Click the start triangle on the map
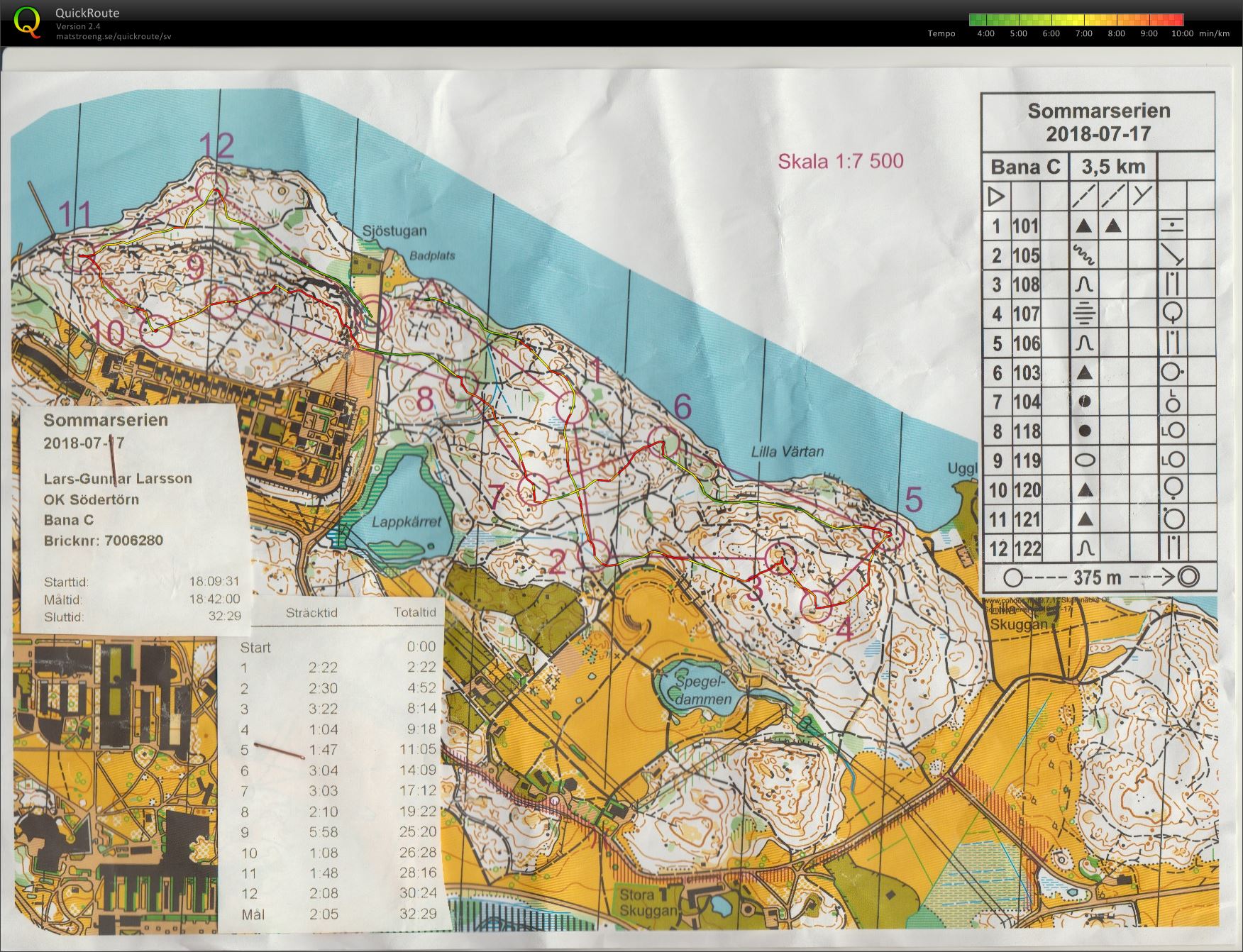The height and width of the screenshot is (952, 1243). [429, 295]
